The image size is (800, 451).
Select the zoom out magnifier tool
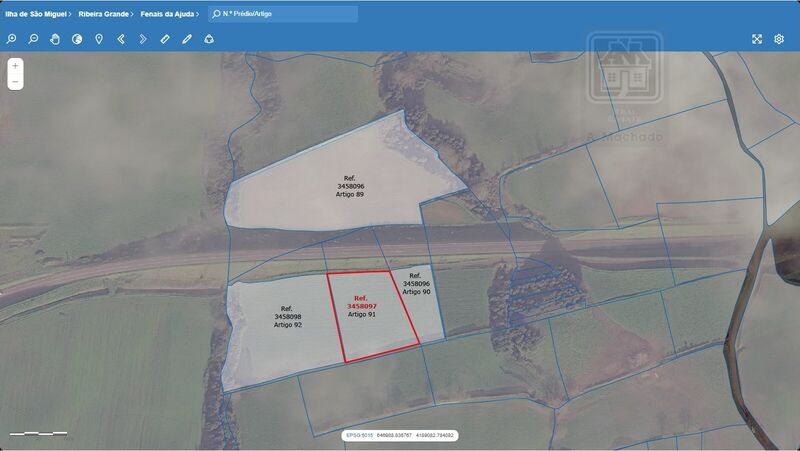(x=33, y=39)
